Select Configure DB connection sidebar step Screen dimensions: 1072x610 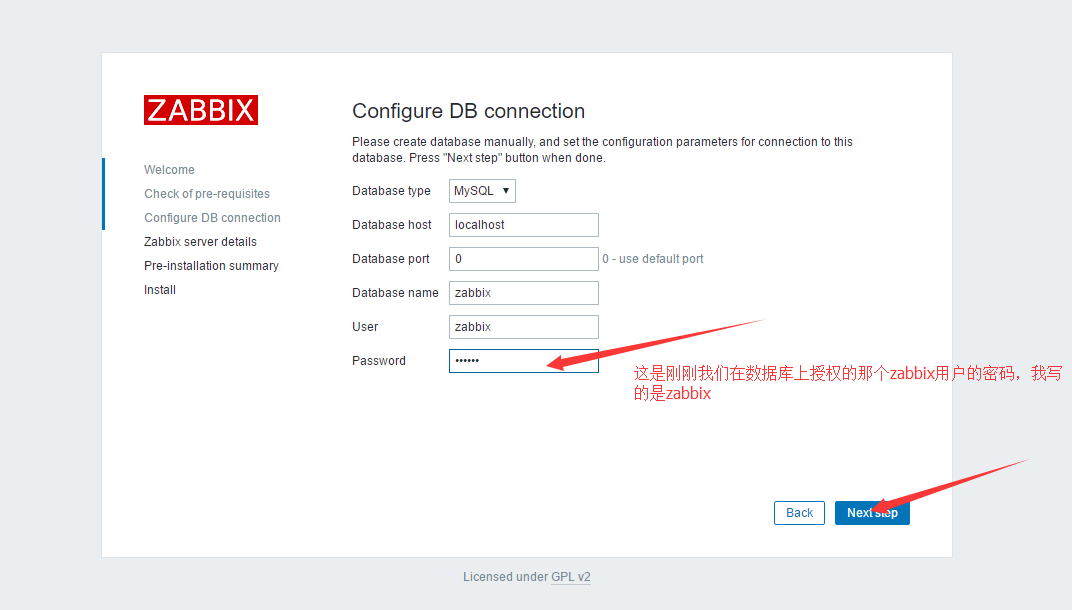tap(212, 217)
